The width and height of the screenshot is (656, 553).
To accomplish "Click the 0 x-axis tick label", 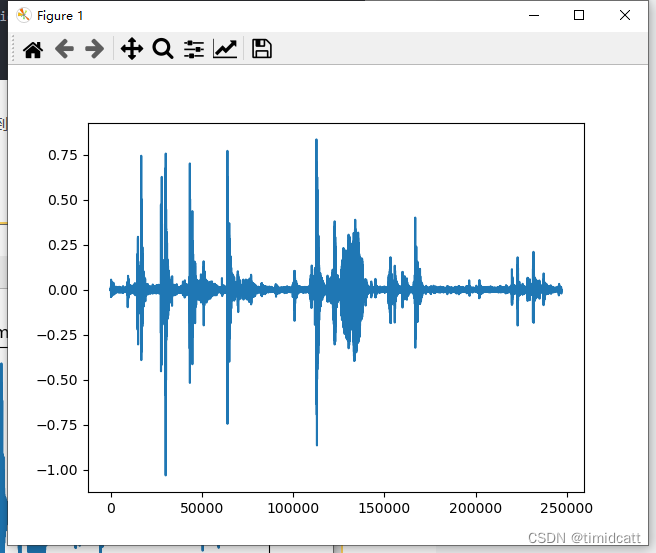I will click(111, 508).
